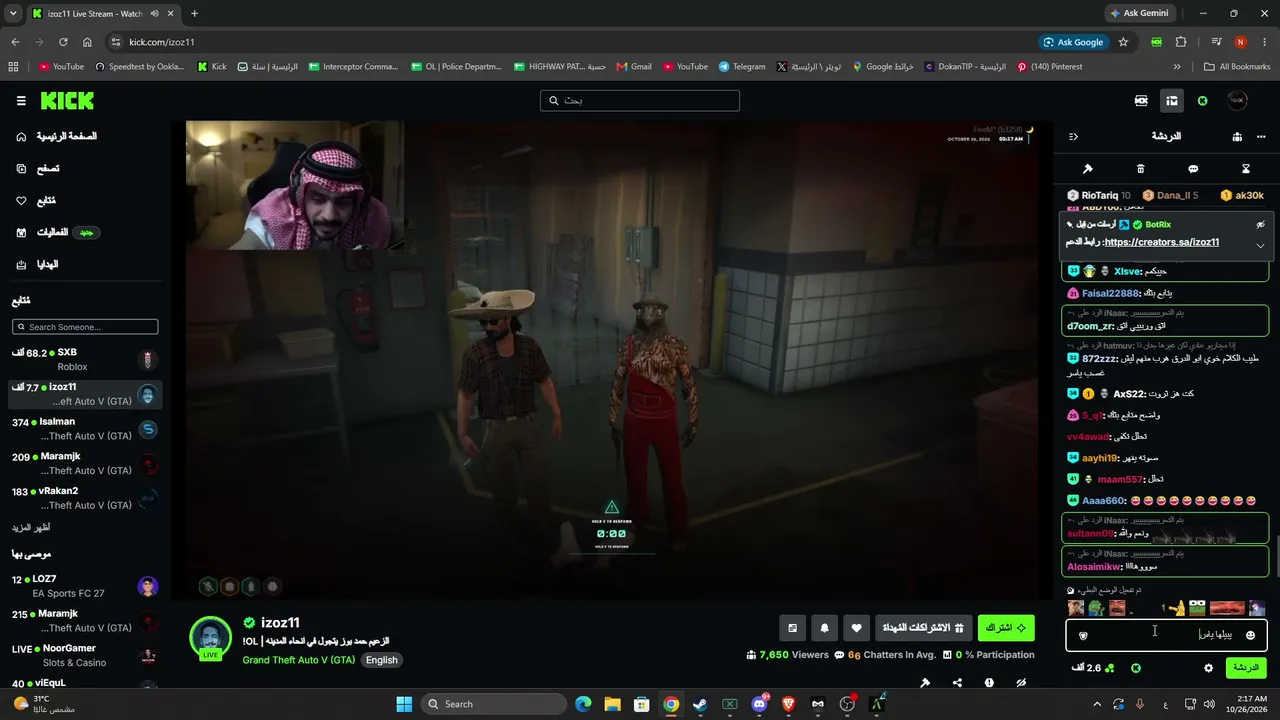Click the gift subscriptions button
The width and height of the screenshot is (1280, 720).
point(923,628)
